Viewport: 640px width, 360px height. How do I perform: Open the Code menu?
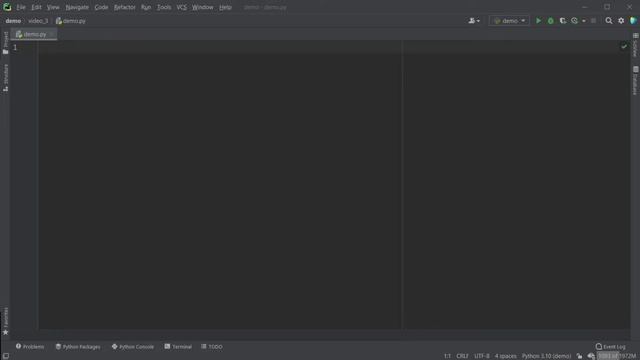coord(101,7)
